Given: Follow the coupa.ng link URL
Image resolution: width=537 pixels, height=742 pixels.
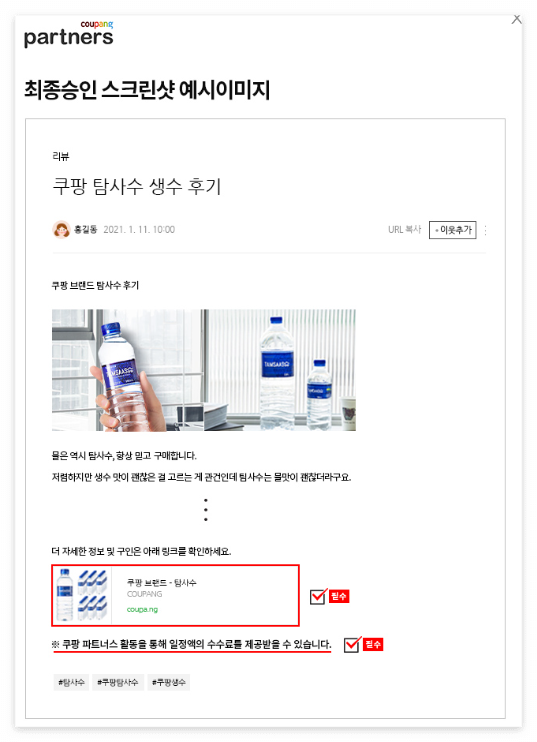Looking at the screenshot, I should pos(142,610).
